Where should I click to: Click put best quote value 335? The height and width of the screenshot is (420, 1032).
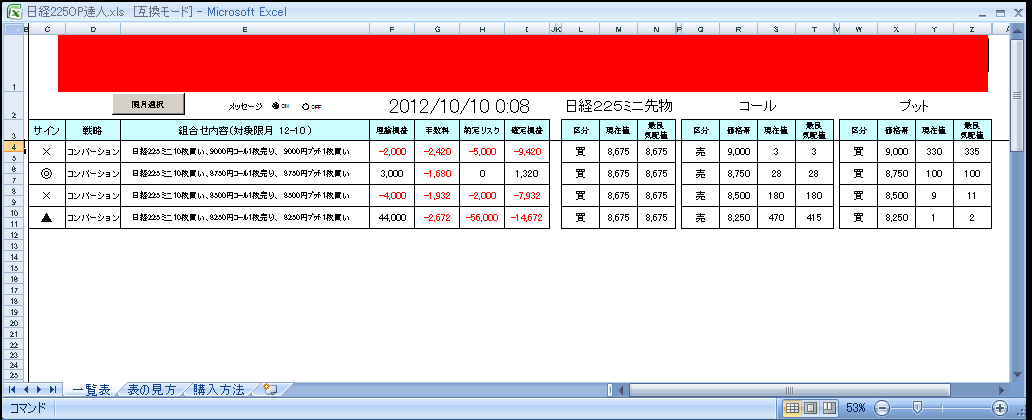pyautogui.click(x=972, y=151)
